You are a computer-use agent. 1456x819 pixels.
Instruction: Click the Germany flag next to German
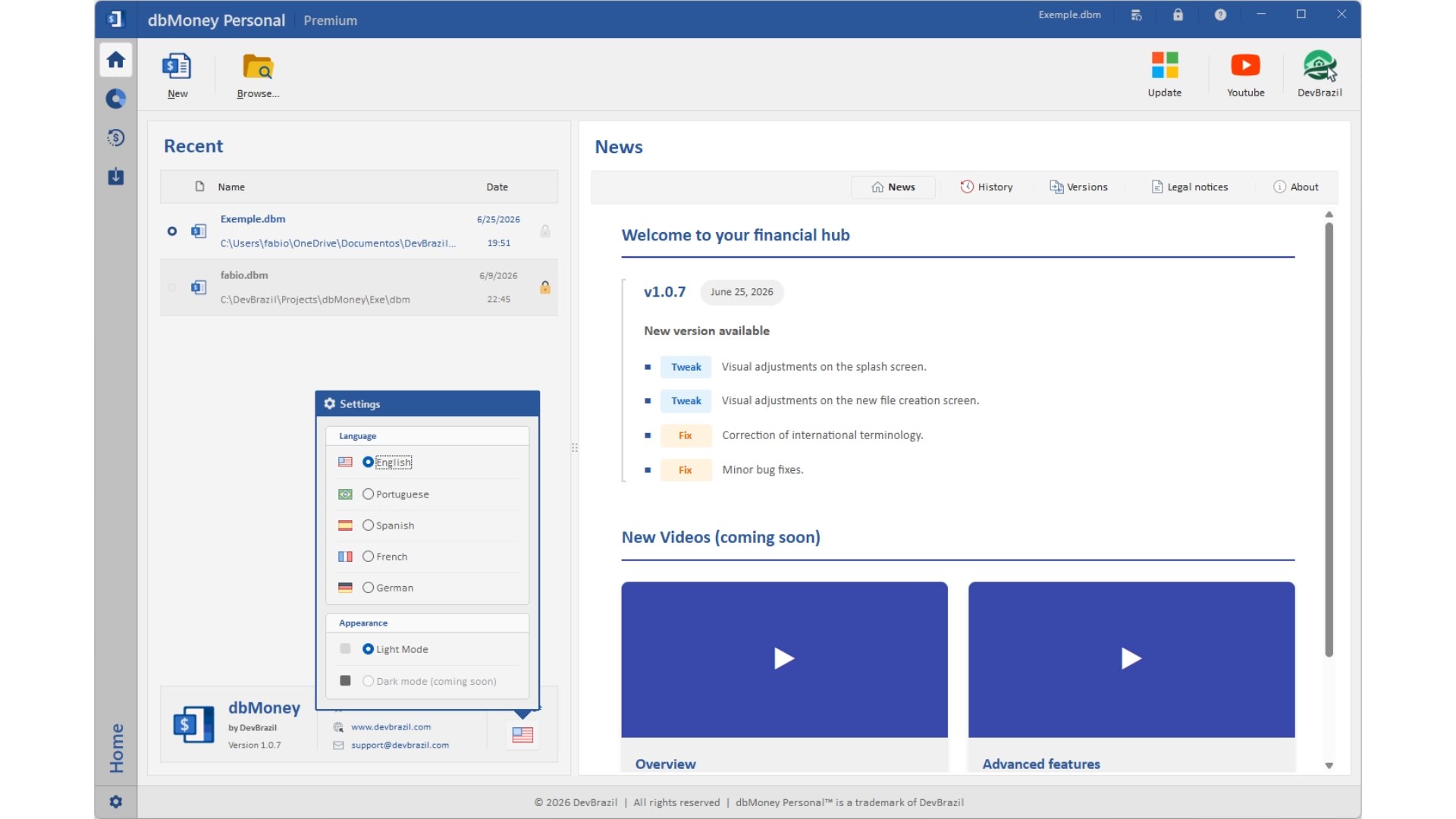345,588
